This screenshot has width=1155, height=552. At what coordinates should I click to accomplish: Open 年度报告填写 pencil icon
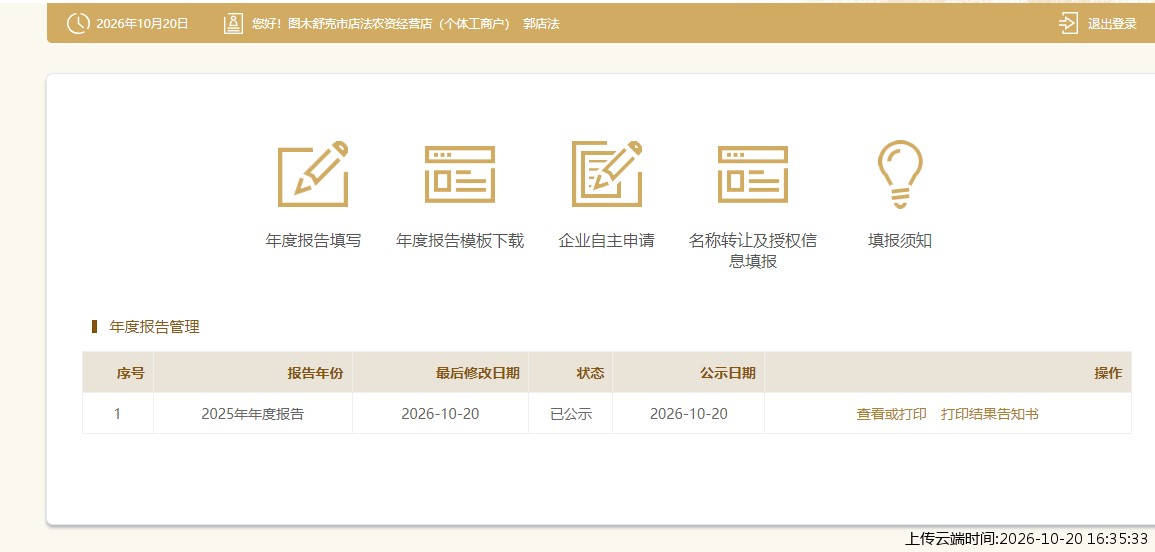[x=313, y=173]
